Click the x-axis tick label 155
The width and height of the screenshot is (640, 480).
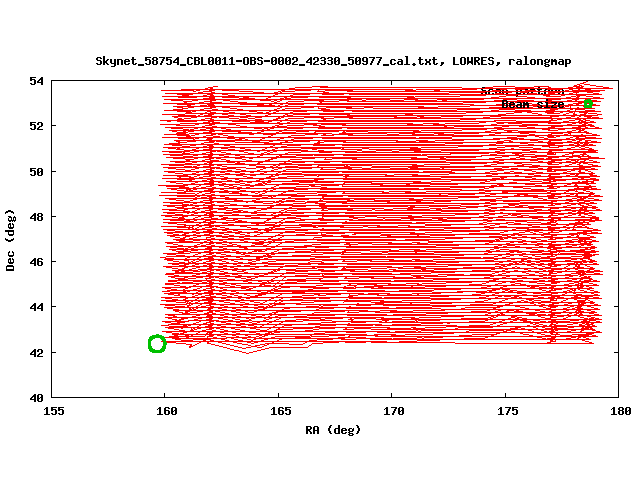(x=53, y=411)
